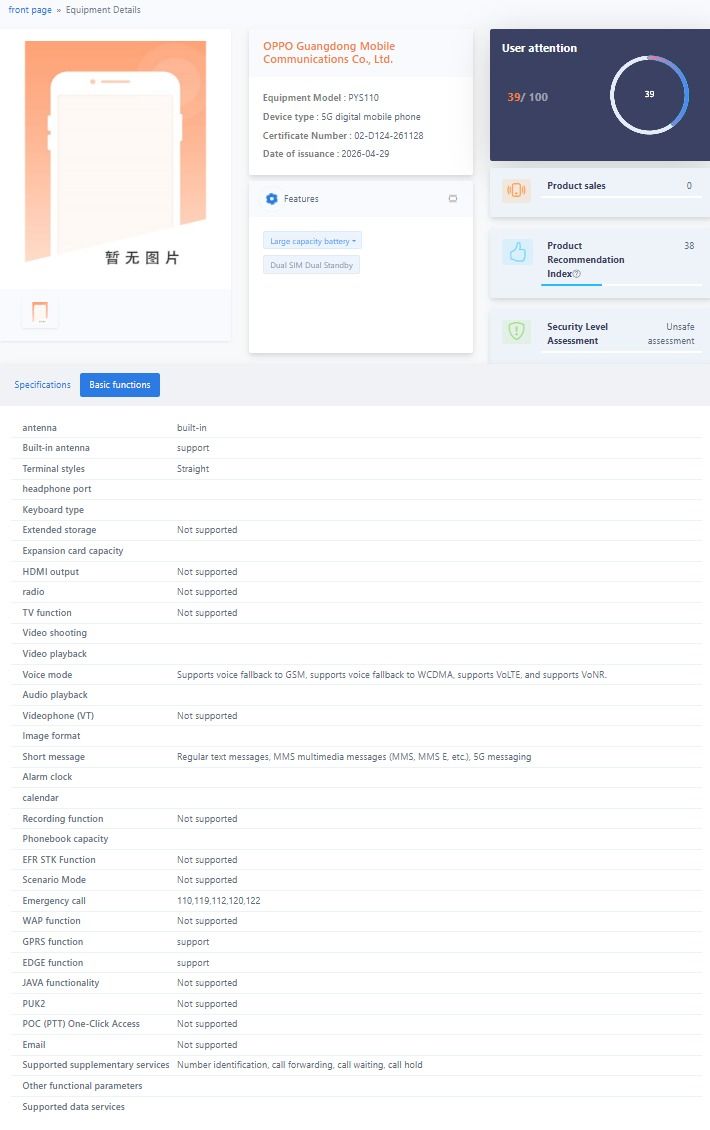Click the Product sales phone vibration icon

coord(516,190)
